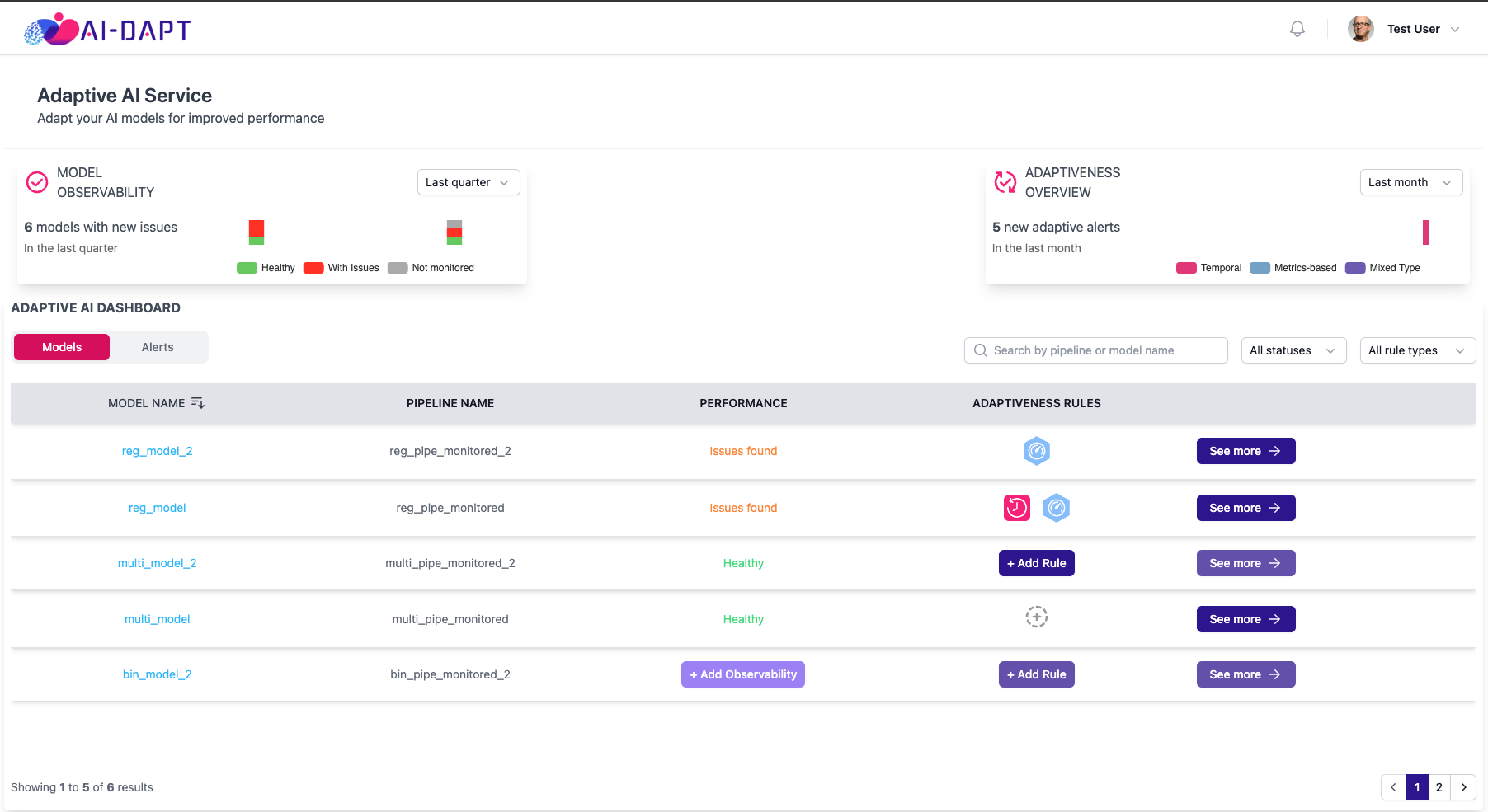This screenshot has height=812, width=1488.
Task: Expand the Test User account menu
Action: click(x=1455, y=29)
